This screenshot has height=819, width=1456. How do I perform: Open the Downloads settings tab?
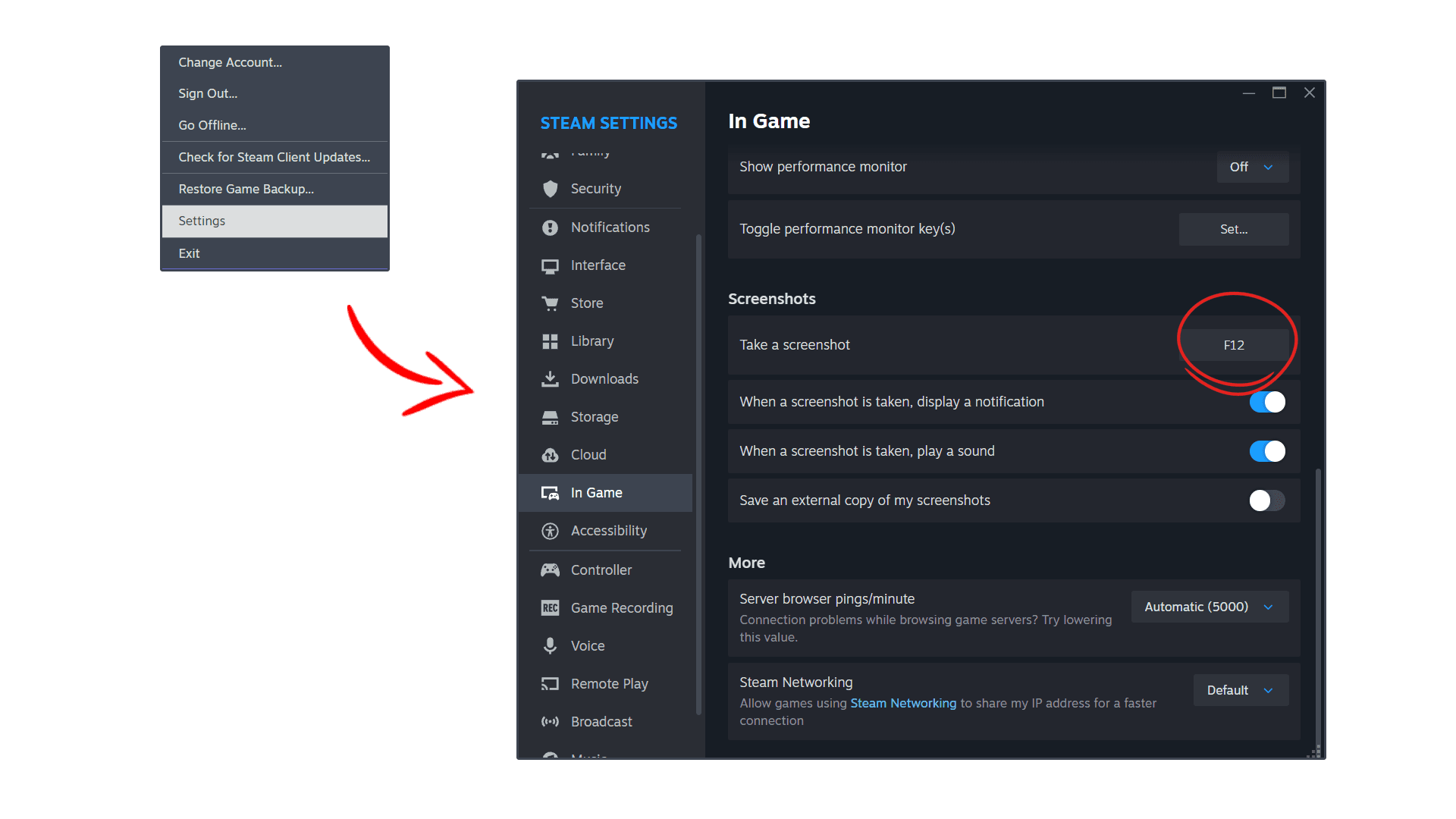(x=605, y=379)
